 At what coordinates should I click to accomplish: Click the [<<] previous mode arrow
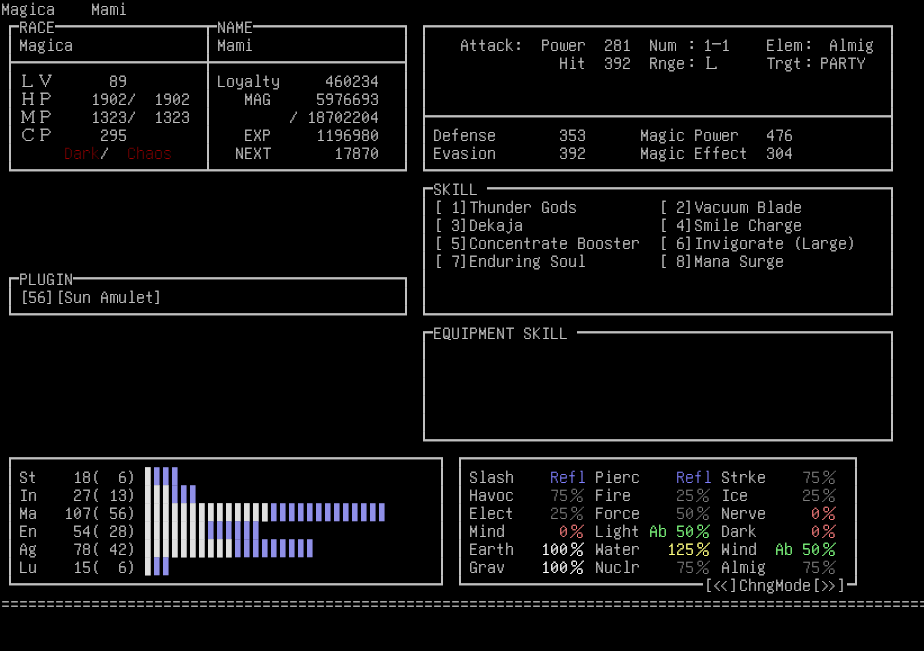[x=721, y=586]
